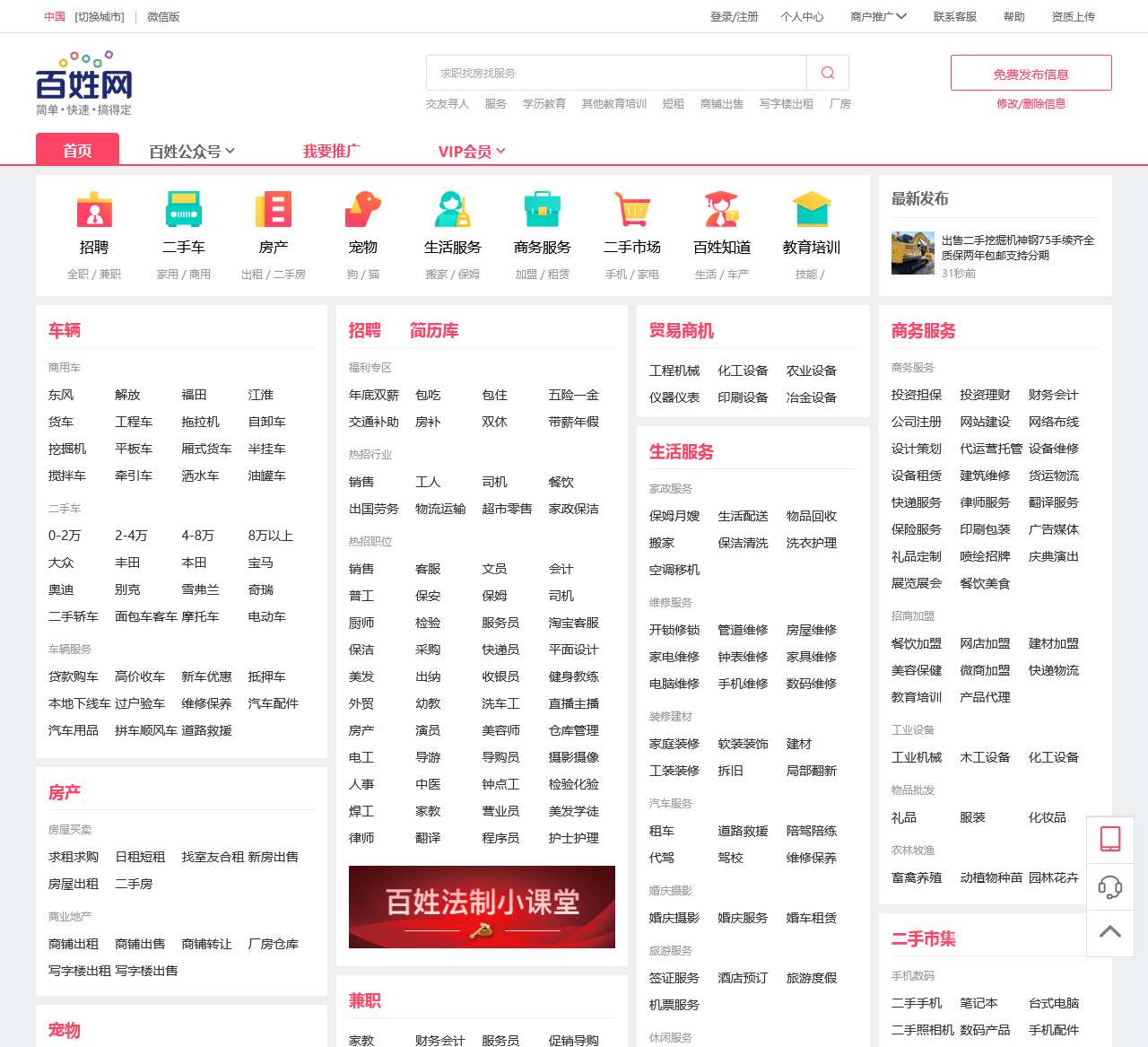Open the 商户推广 dropdown in top bar
Screen dimensions: 1148x1047
(x=878, y=16)
